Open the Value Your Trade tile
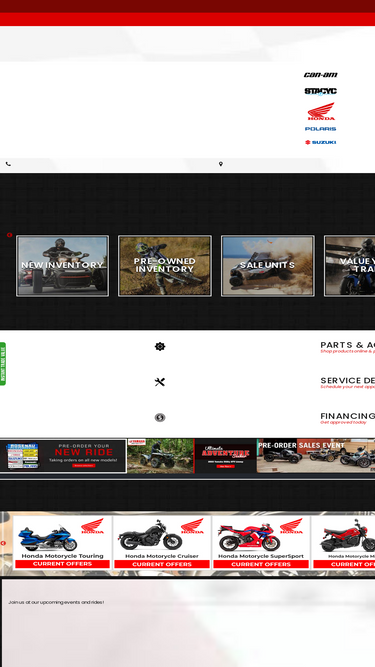Viewport: 375px width, 667px height. tap(349, 266)
